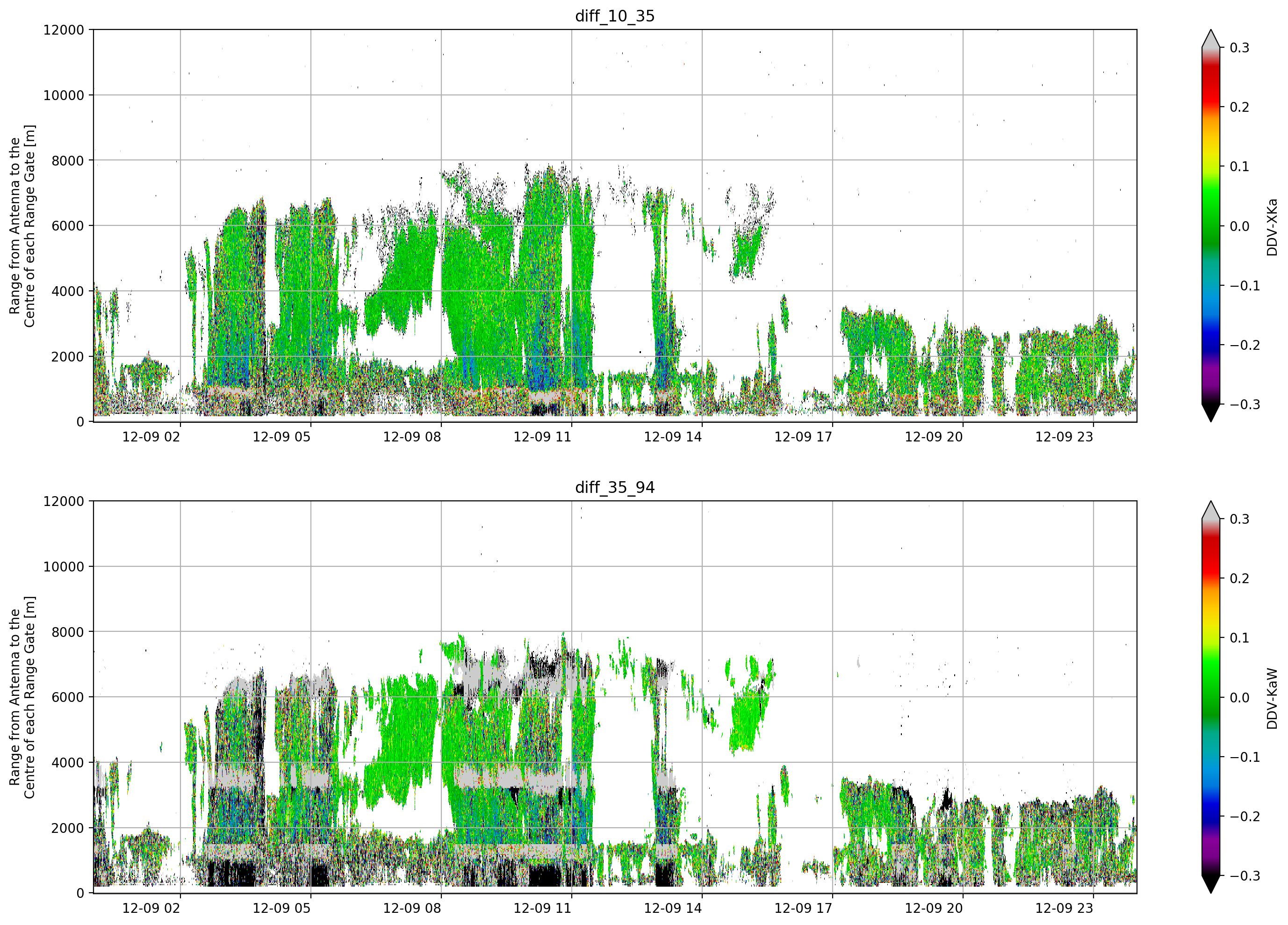
Task: Click the lower black arrow of DDV-XKa colorbar
Action: pos(1211,412)
